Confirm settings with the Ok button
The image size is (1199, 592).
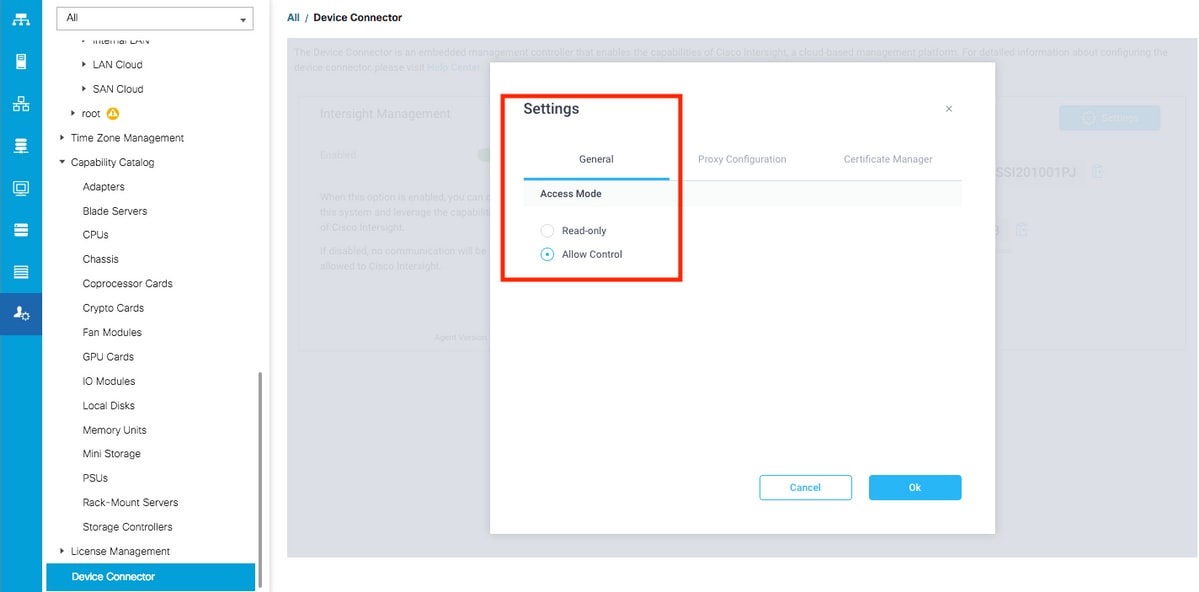click(915, 487)
